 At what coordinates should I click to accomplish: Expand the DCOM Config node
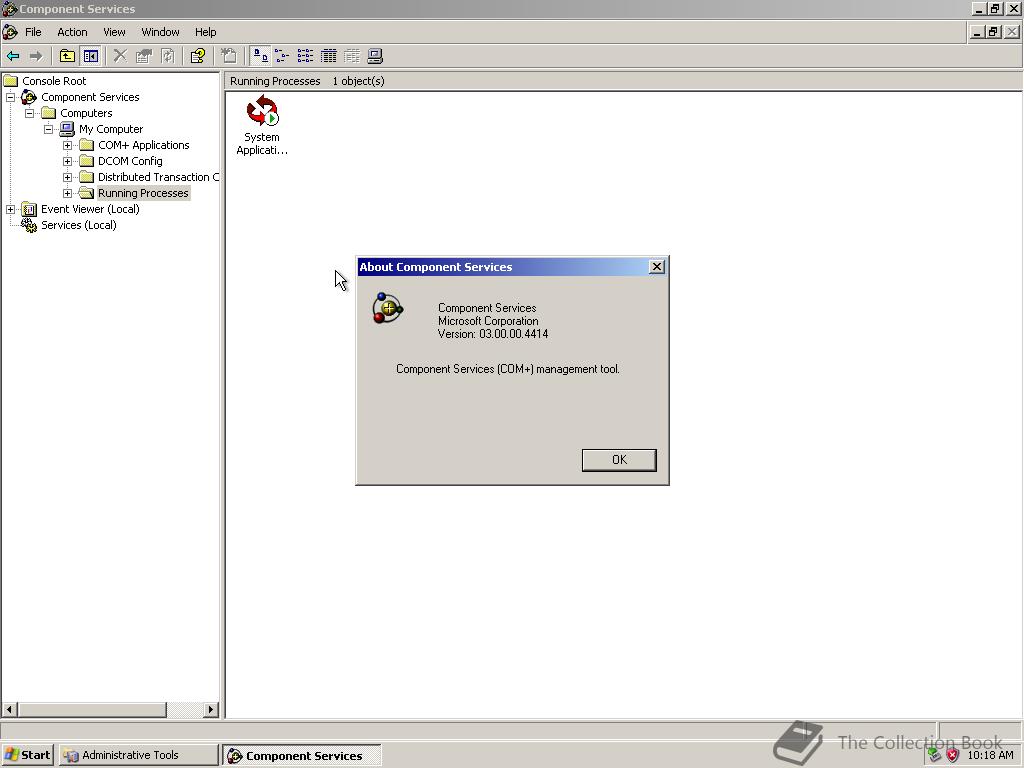tap(67, 161)
